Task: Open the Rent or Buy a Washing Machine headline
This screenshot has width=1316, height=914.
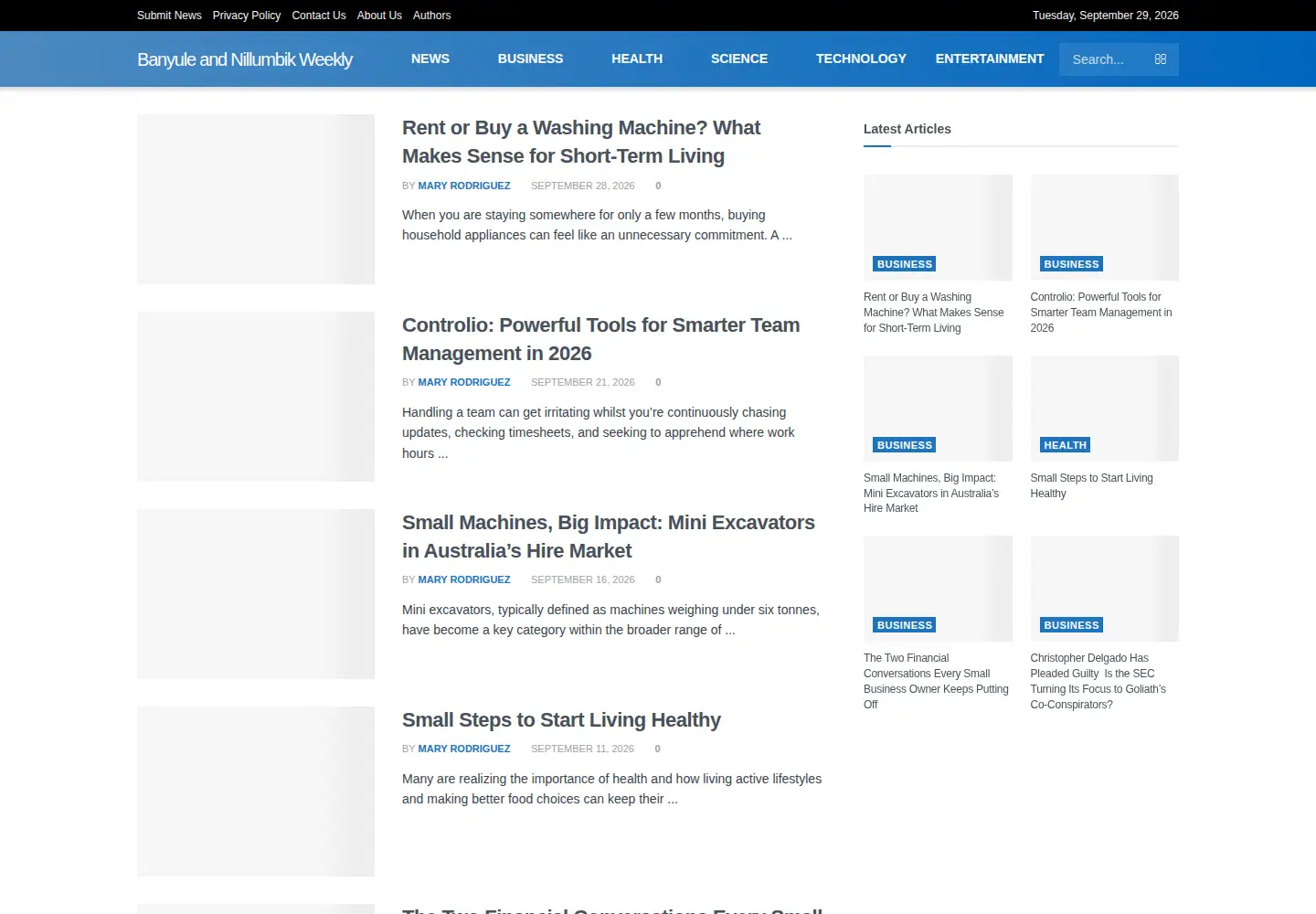Action: (x=581, y=142)
